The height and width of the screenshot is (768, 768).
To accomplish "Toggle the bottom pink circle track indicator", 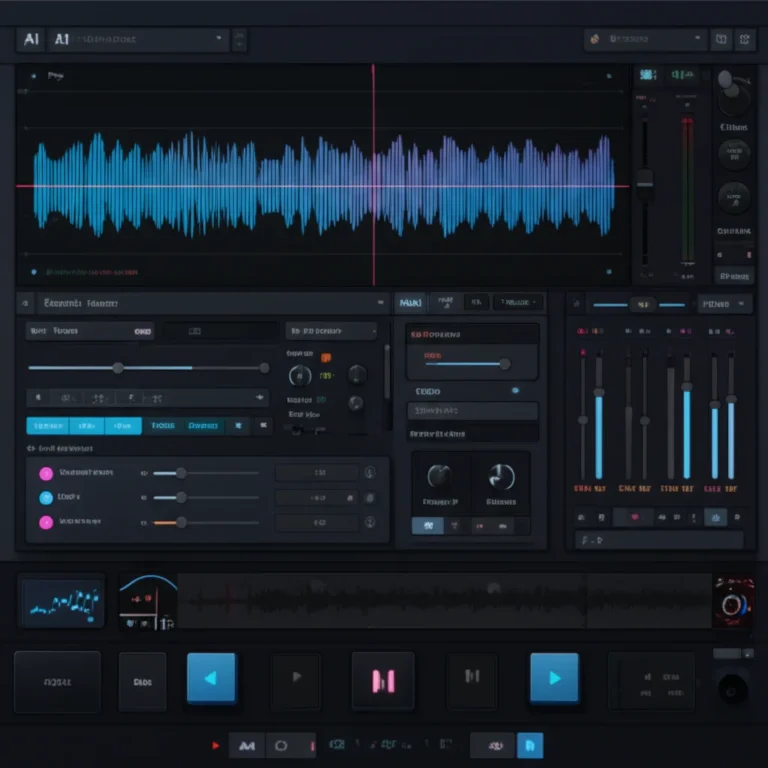I will (46, 522).
